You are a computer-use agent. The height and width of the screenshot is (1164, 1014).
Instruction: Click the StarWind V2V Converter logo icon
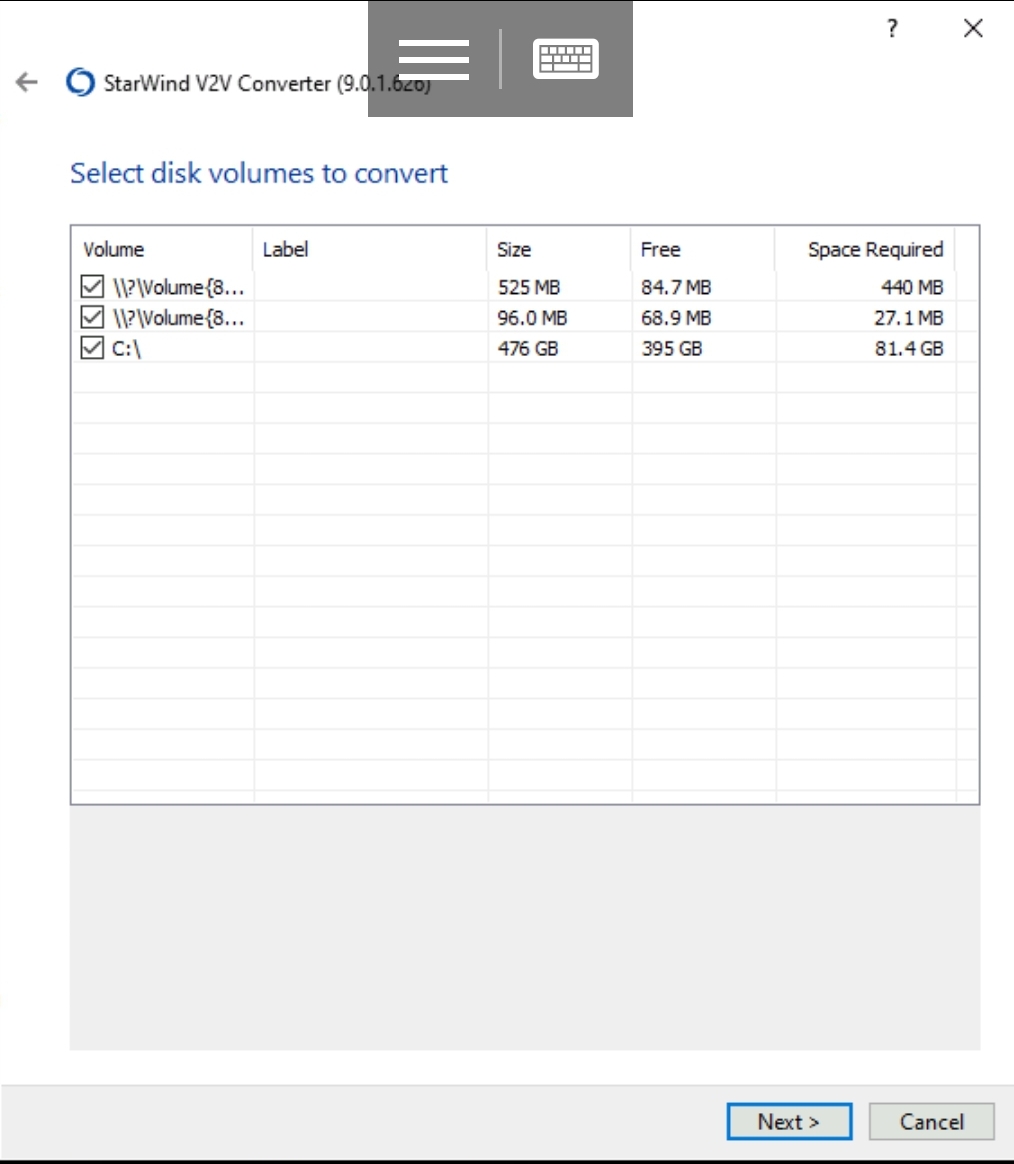click(80, 82)
